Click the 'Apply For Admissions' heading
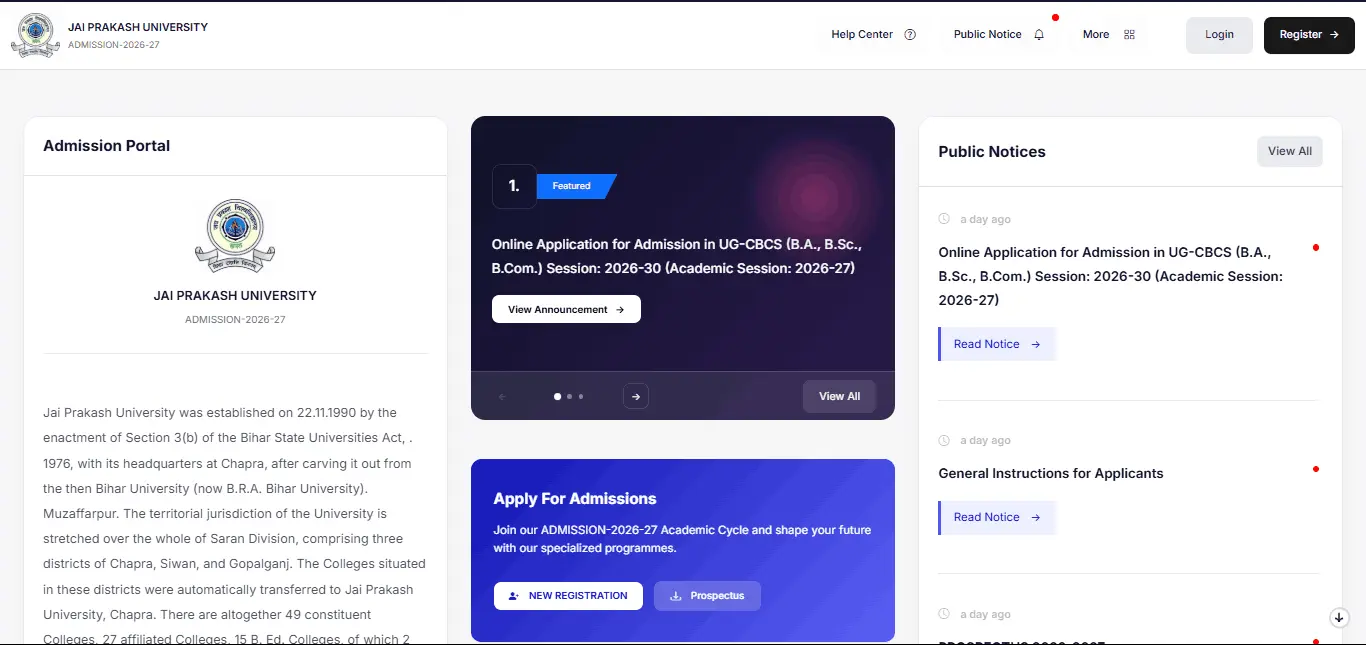This screenshot has height=645, width=1366. 575,499
